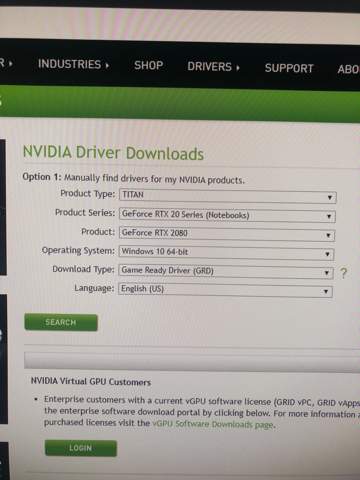
Task: Open the Operating System dropdown
Action: click(x=226, y=253)
